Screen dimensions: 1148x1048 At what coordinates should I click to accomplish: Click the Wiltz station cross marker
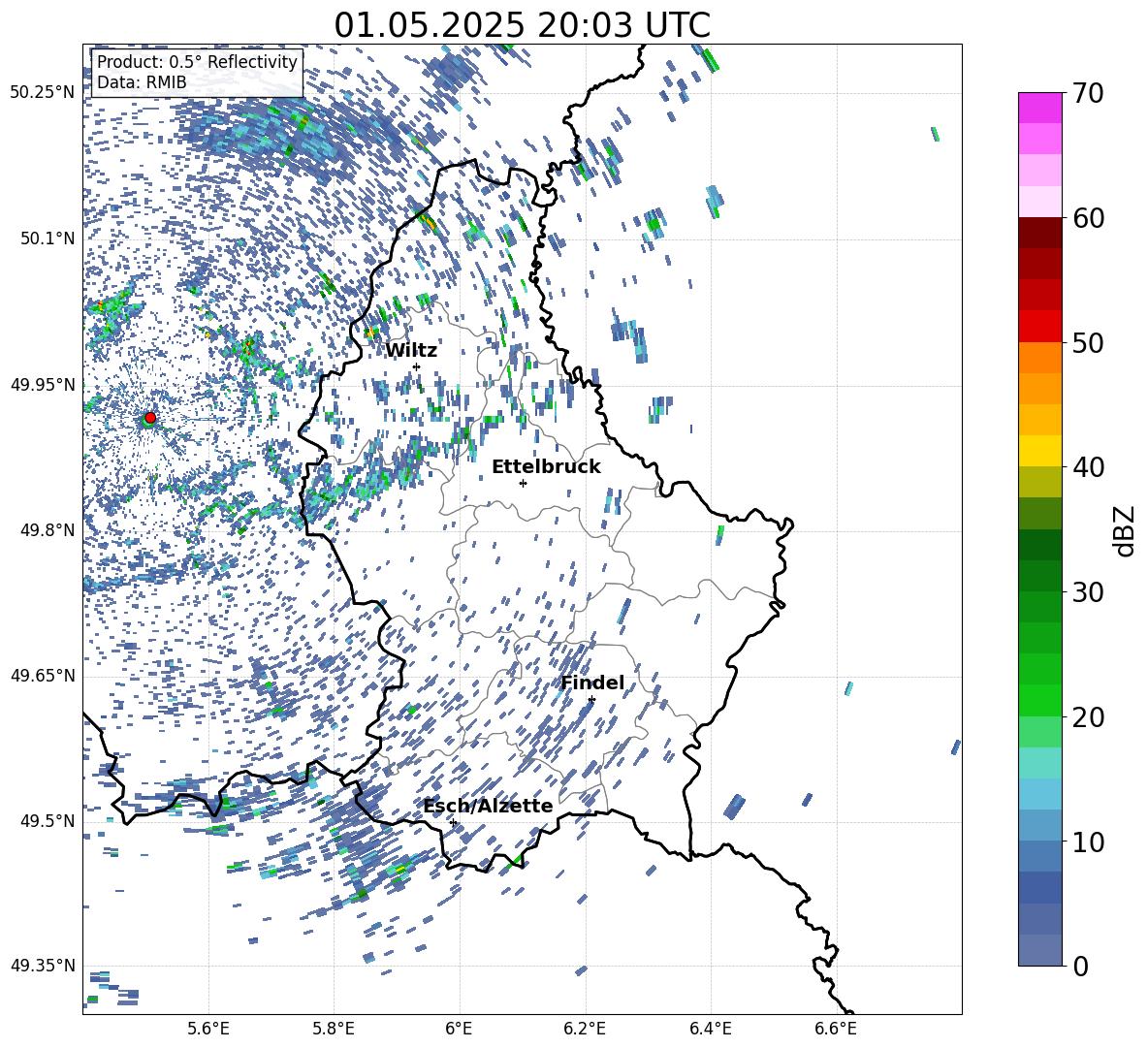(417, 366)
